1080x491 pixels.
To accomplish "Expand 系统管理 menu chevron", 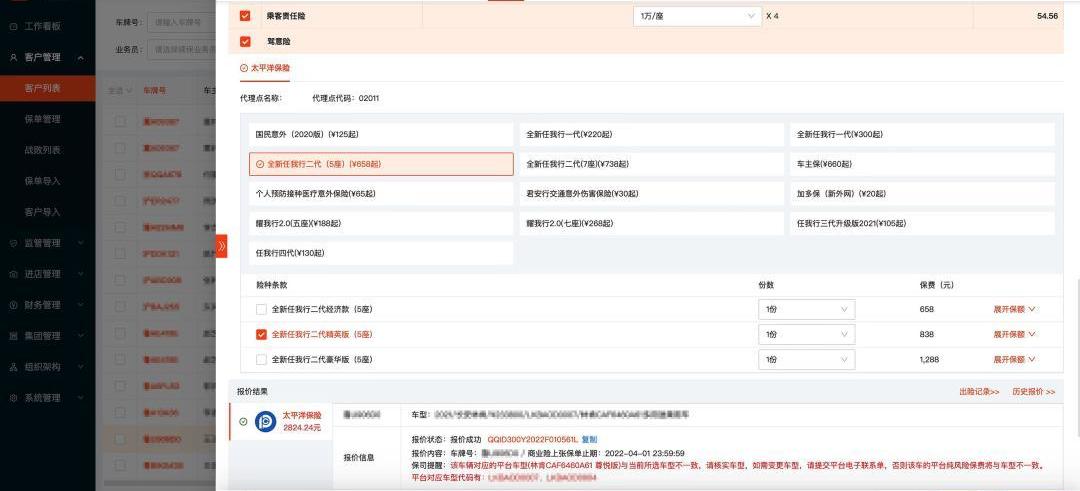I will (81, 398).
